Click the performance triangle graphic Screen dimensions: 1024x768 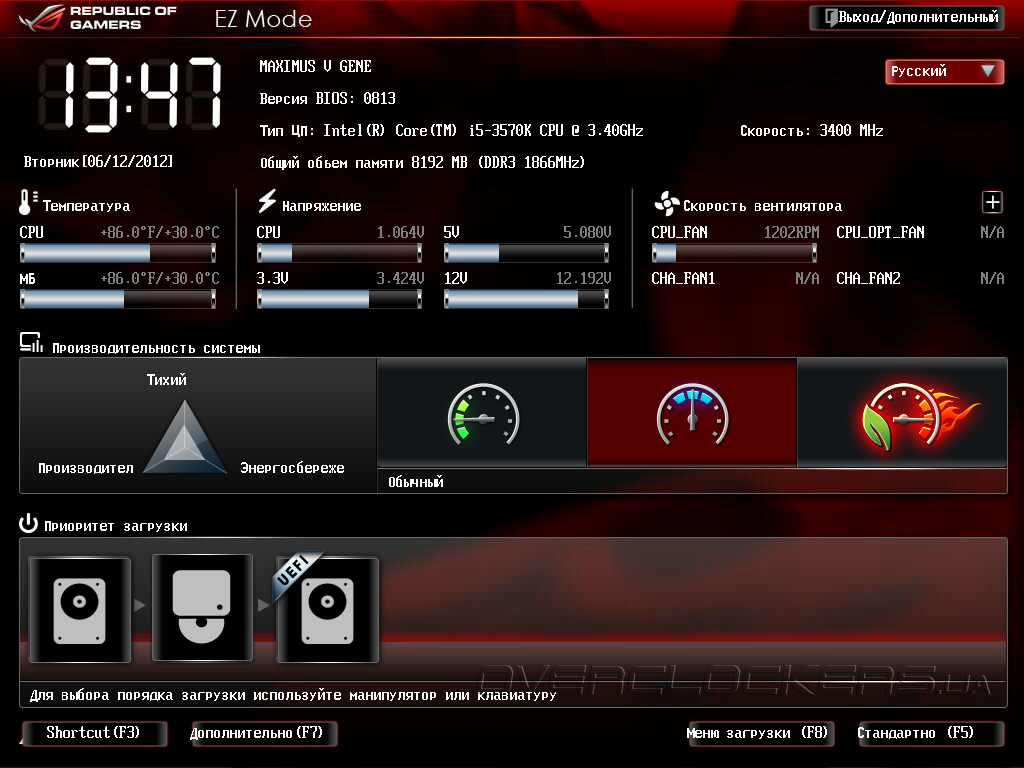185,437
